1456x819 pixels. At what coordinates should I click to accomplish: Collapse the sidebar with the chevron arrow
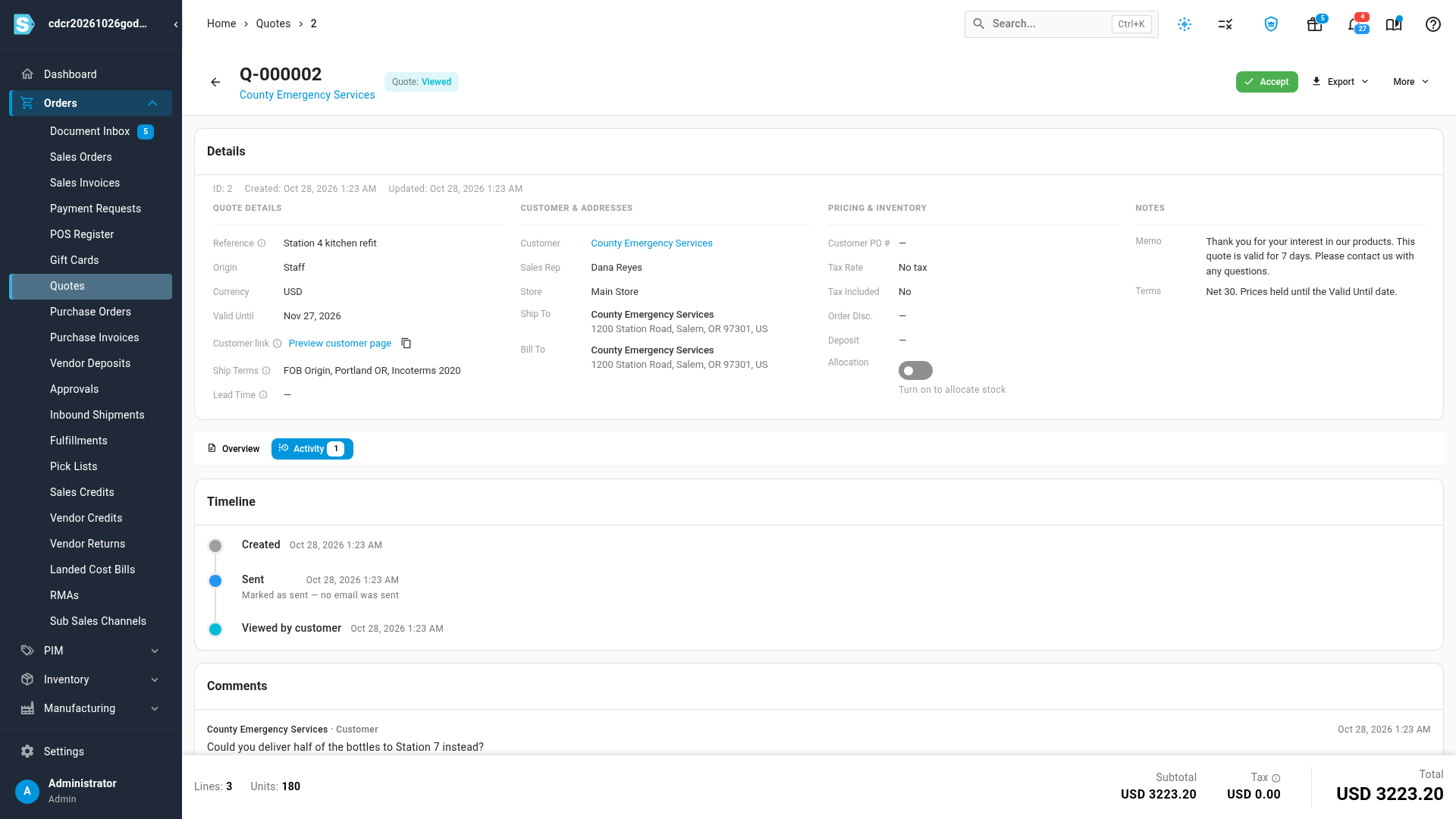(x=176, y=24)
